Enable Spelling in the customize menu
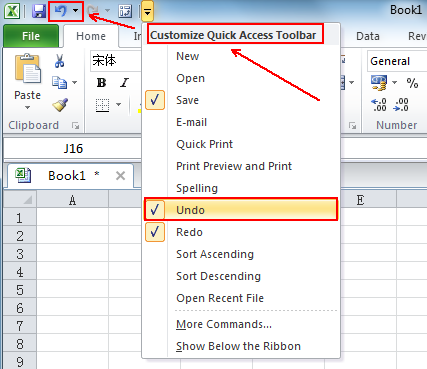This screenshot has height=369, width=427. point(241,188)
